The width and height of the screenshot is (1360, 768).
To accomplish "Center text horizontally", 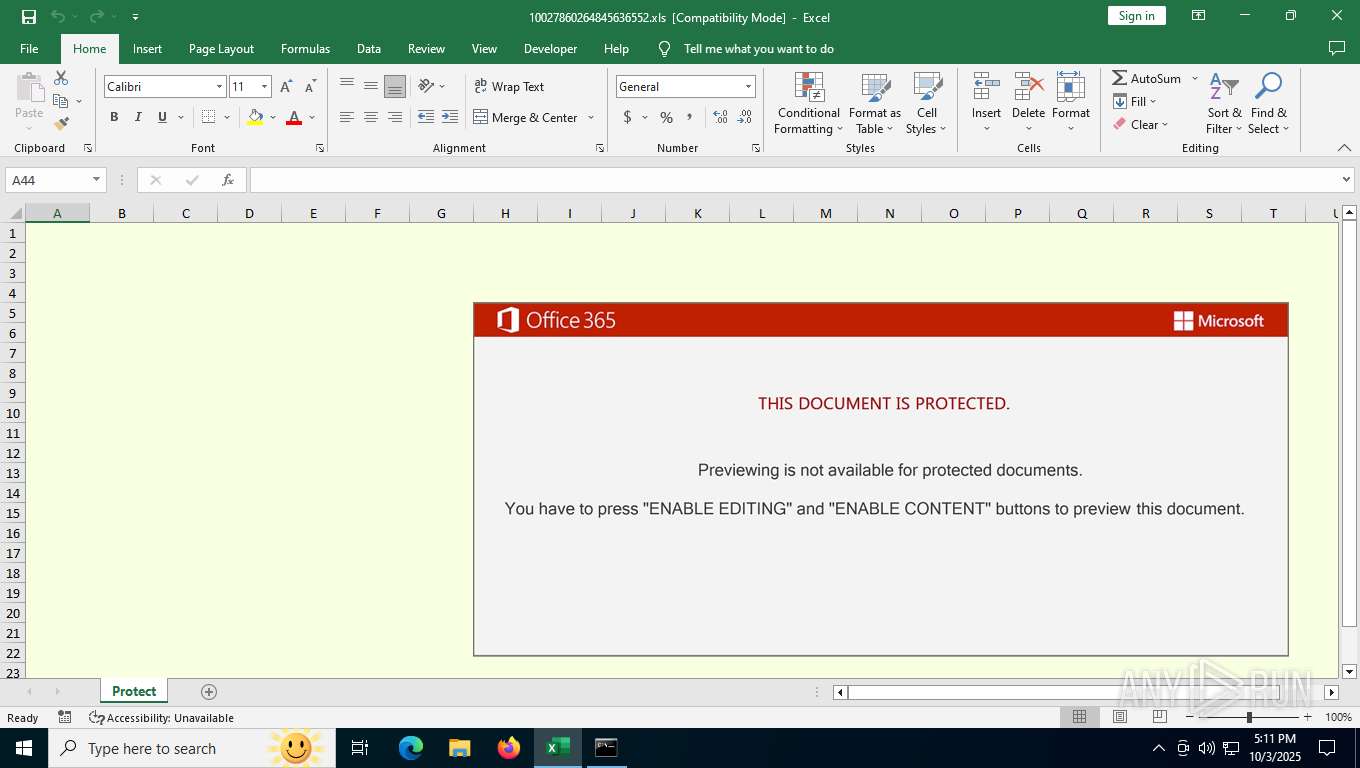I will coord(371,117).
